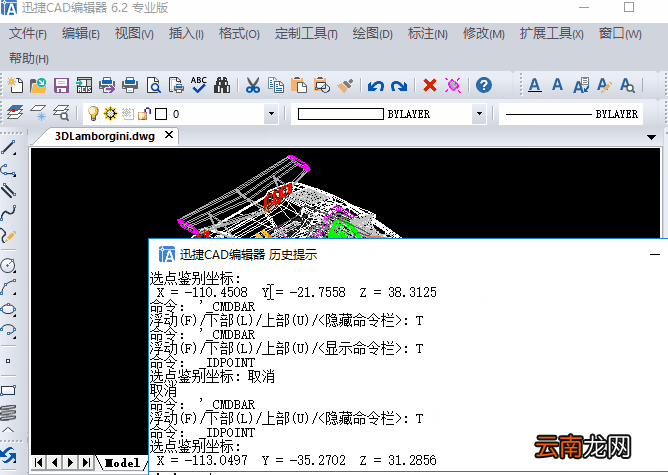
Task: Open the 标注(N) menu
Action: pyautogui.click(x=428, y=33)
